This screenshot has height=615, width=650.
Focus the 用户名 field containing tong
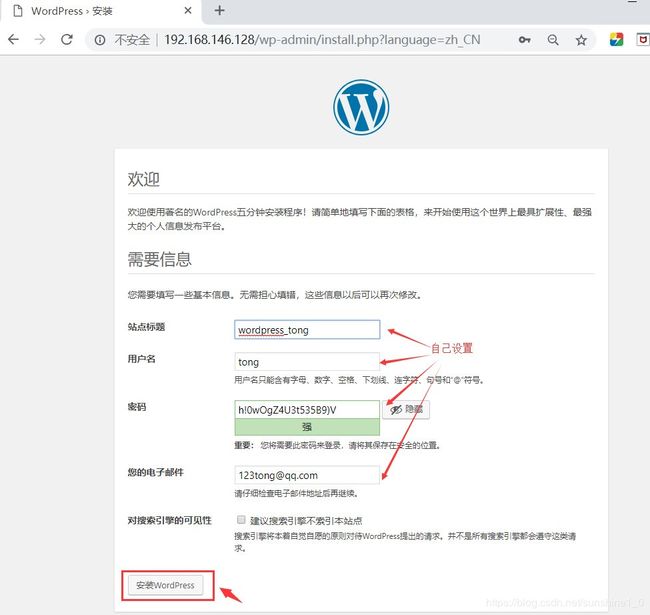307,362
